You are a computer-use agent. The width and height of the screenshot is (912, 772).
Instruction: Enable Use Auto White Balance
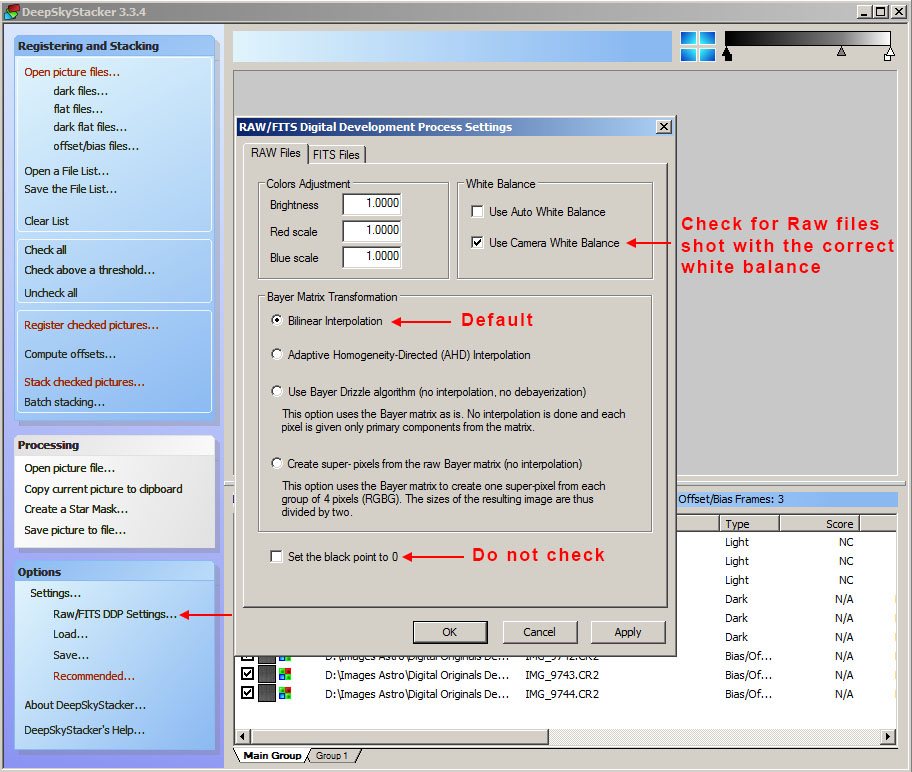[x=477, y=212]
